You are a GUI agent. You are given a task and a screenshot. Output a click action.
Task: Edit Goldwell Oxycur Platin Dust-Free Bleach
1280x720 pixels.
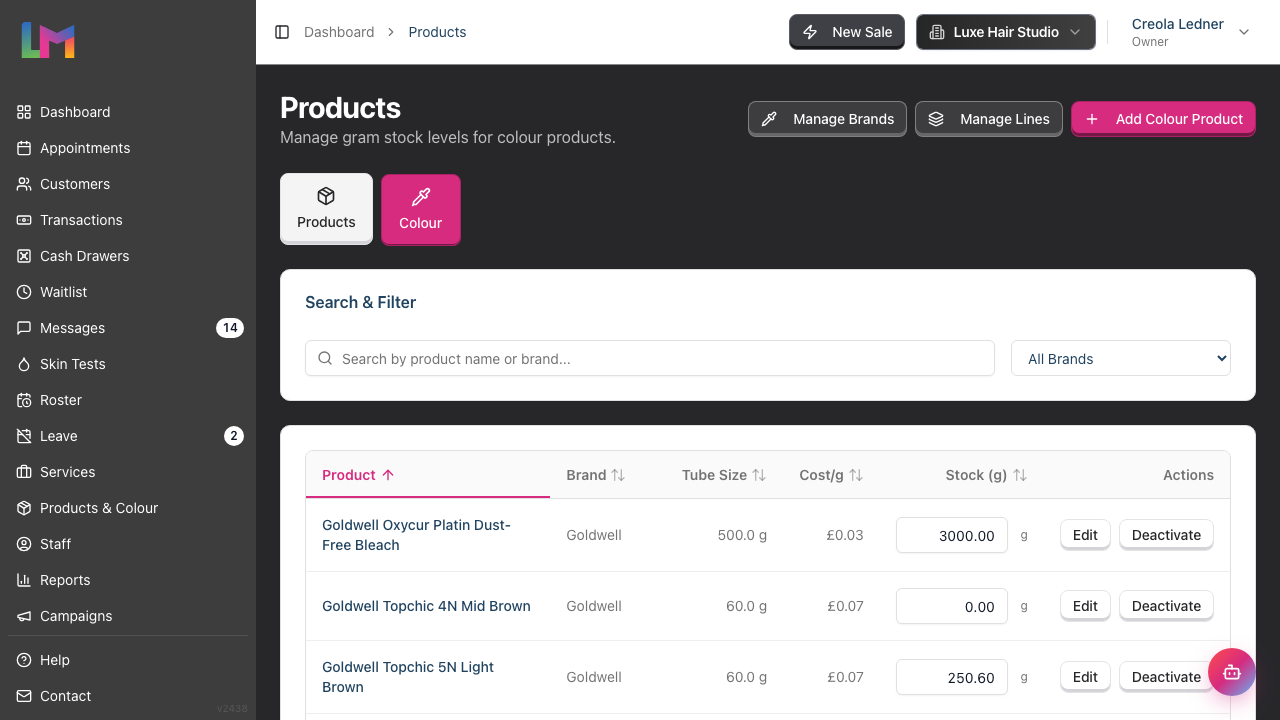click(1085, 535)
